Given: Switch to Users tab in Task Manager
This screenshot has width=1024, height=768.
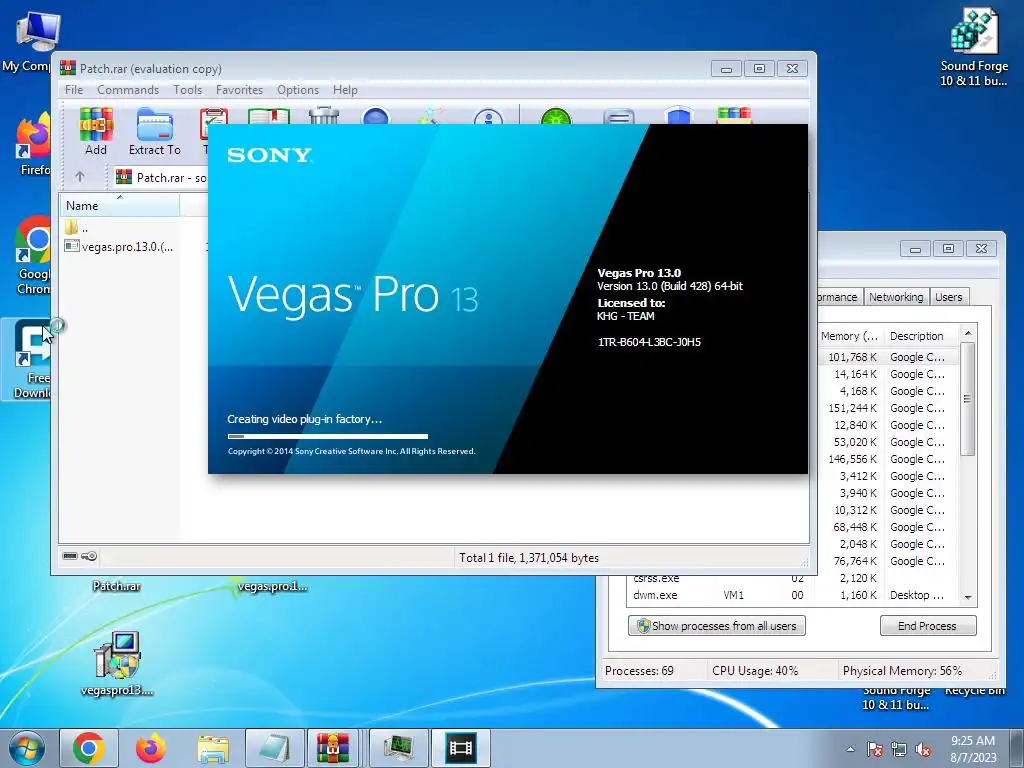Looking at the screenshot, I should pyautogui.click(x=948, y=297).
